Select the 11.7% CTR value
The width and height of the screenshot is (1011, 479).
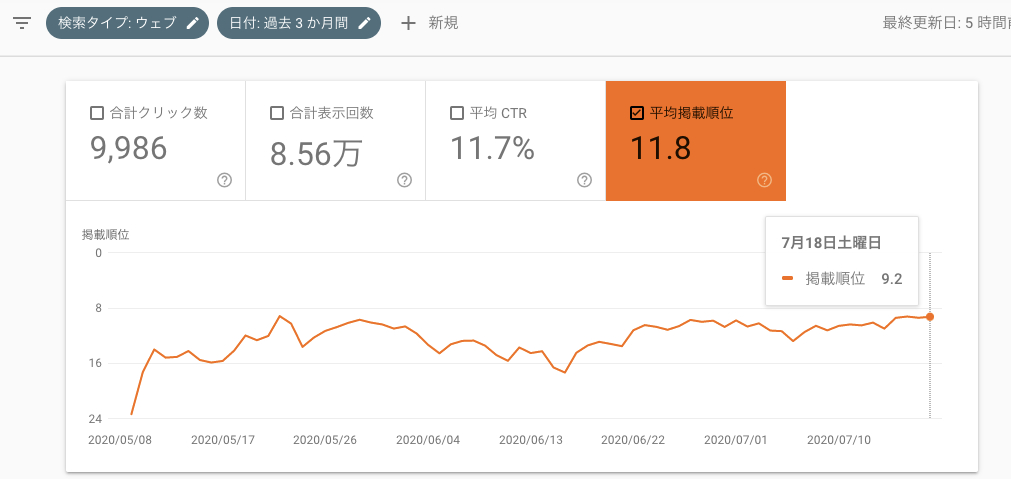tap(492, 148)
